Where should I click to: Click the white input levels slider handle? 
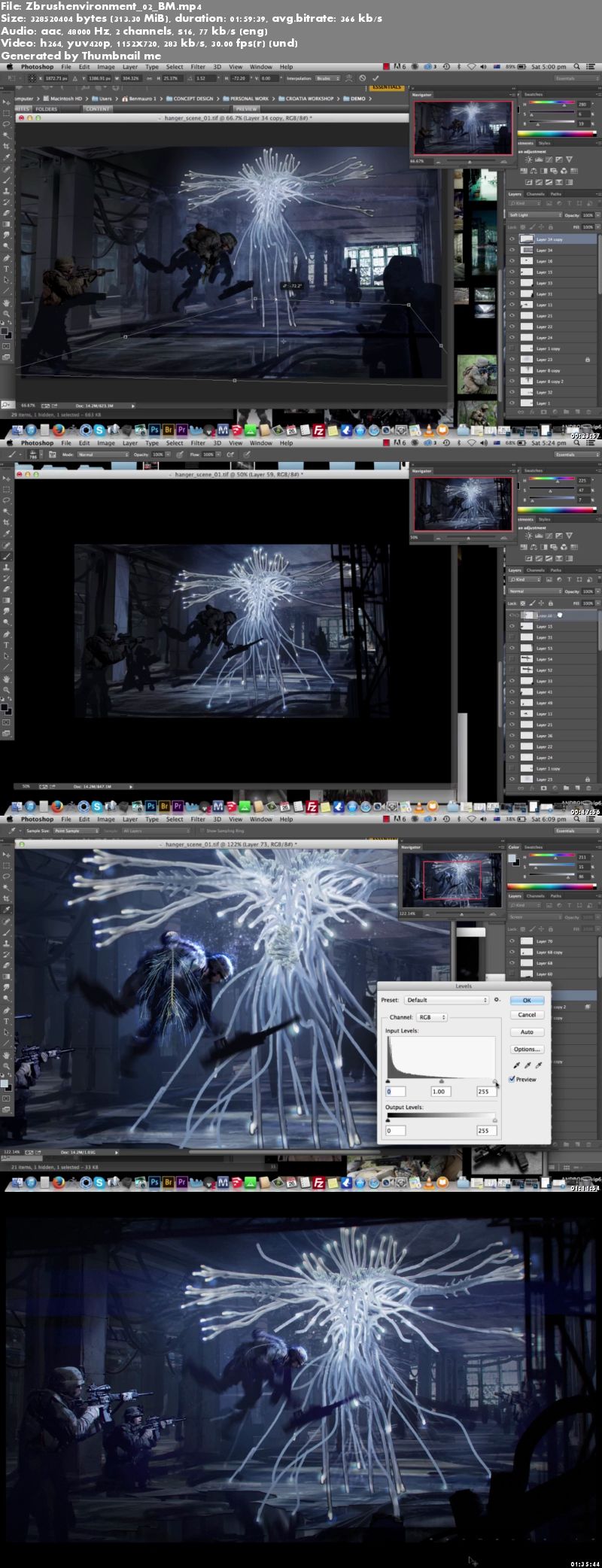[x=495, y=1082]
